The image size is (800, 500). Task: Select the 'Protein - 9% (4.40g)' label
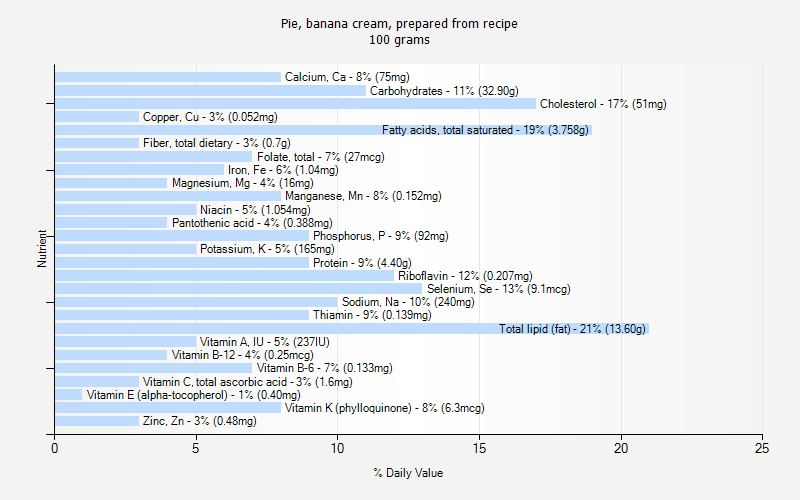point(362,263)
